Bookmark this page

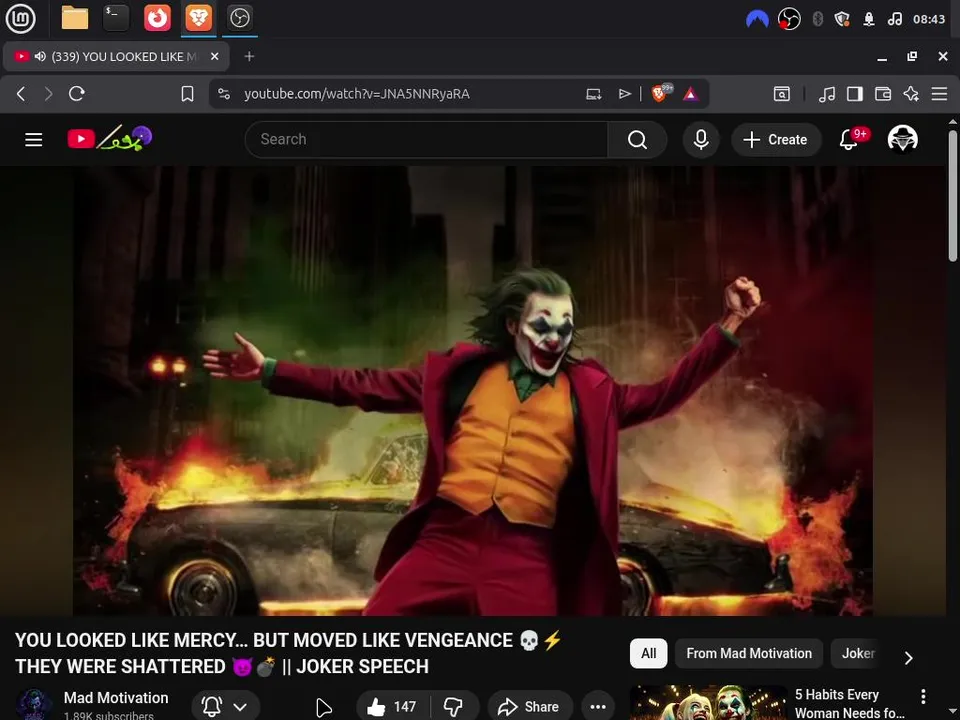187,94
